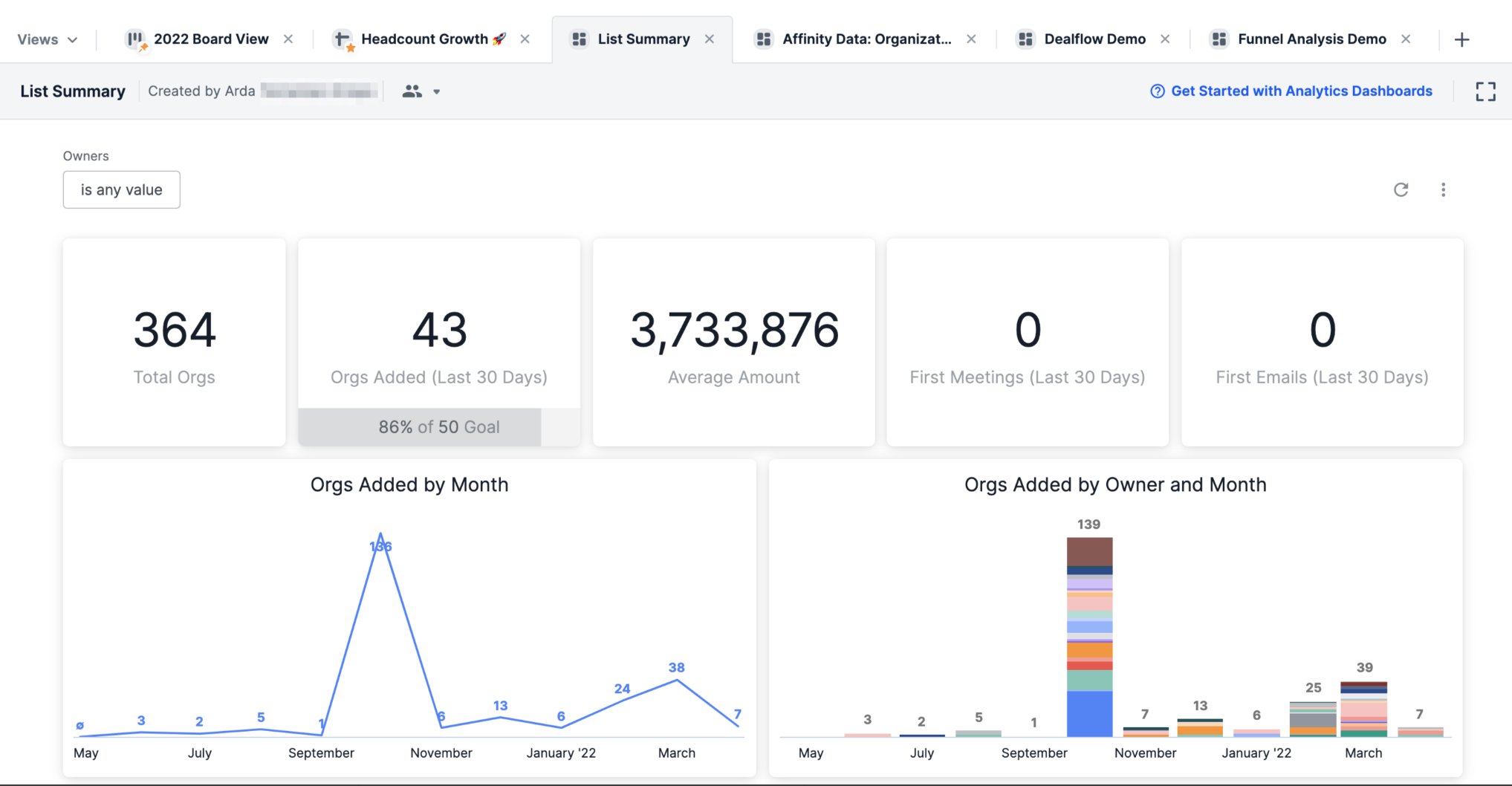Click the 364 Total Orgs metric card
Screen dimensions: 1512x786
(x=174, y=342)
